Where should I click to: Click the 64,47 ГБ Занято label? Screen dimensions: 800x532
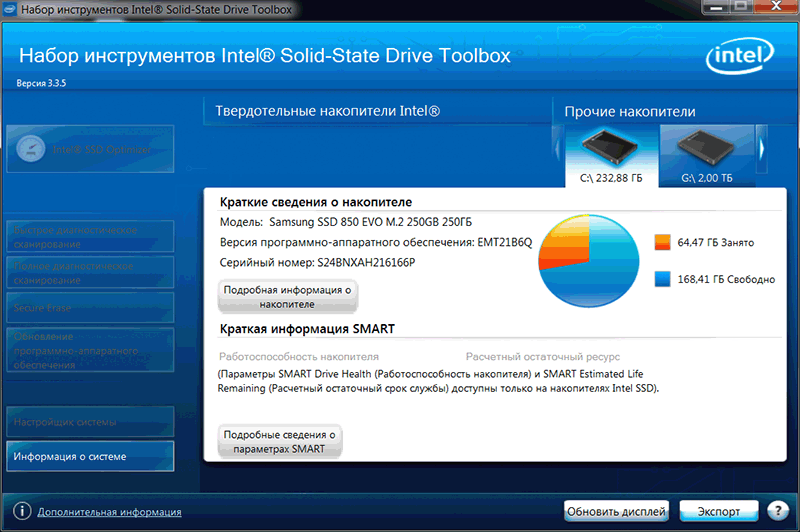pos(715,242)
